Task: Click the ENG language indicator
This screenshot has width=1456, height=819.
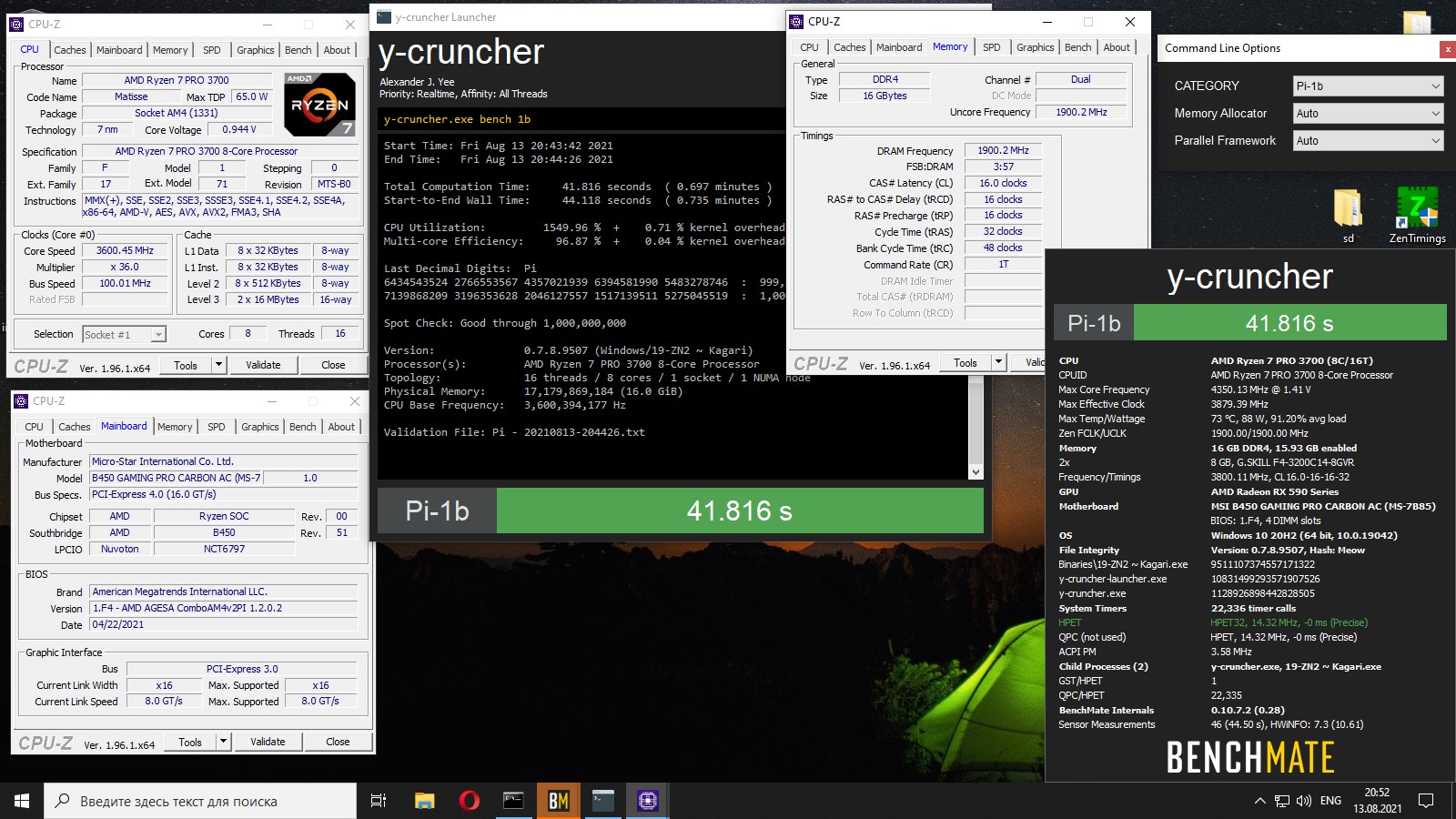Action: point(1330,801)
